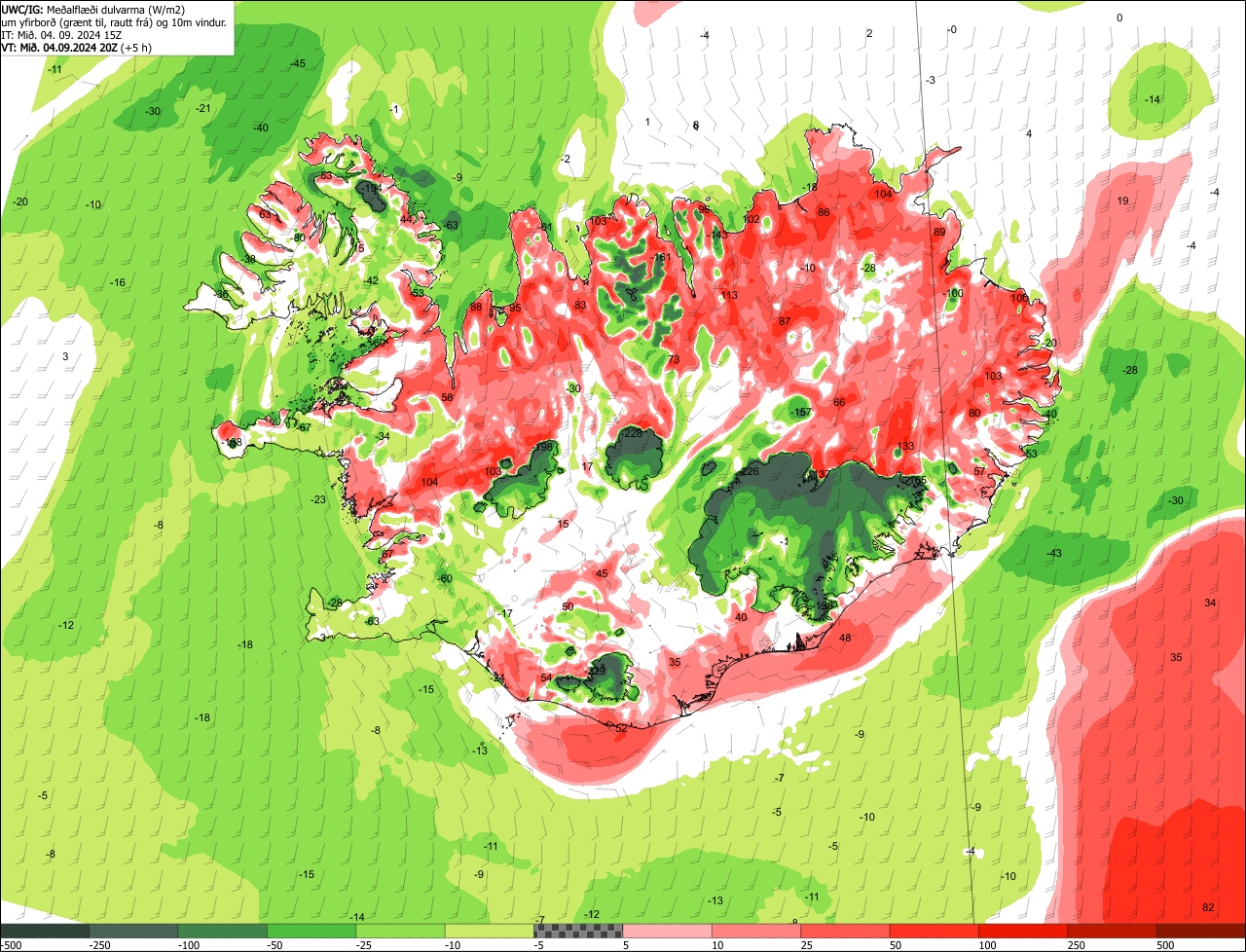The height and width of the screenshot is (952, 1246).
Task: Click the map value '48' on the south coast
Action: tap(845, 638)
